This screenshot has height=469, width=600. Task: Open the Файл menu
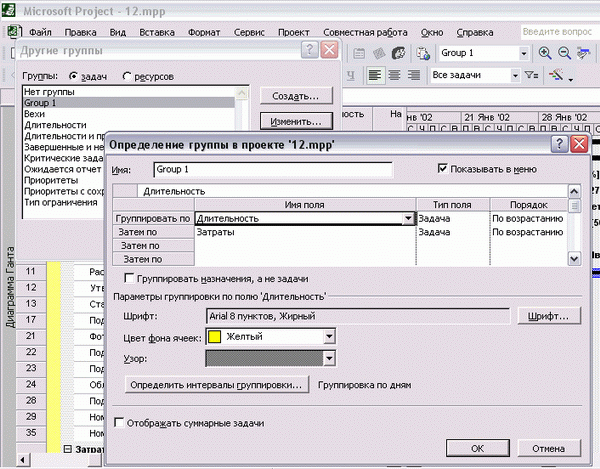coord(40,33)
